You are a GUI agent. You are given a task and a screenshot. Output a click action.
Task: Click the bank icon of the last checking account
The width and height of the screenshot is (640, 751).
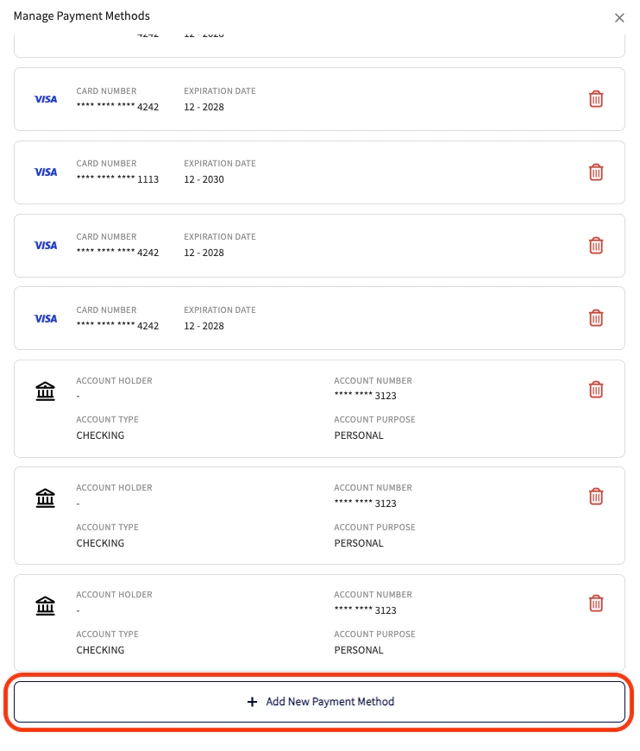(x=45, y=605)
